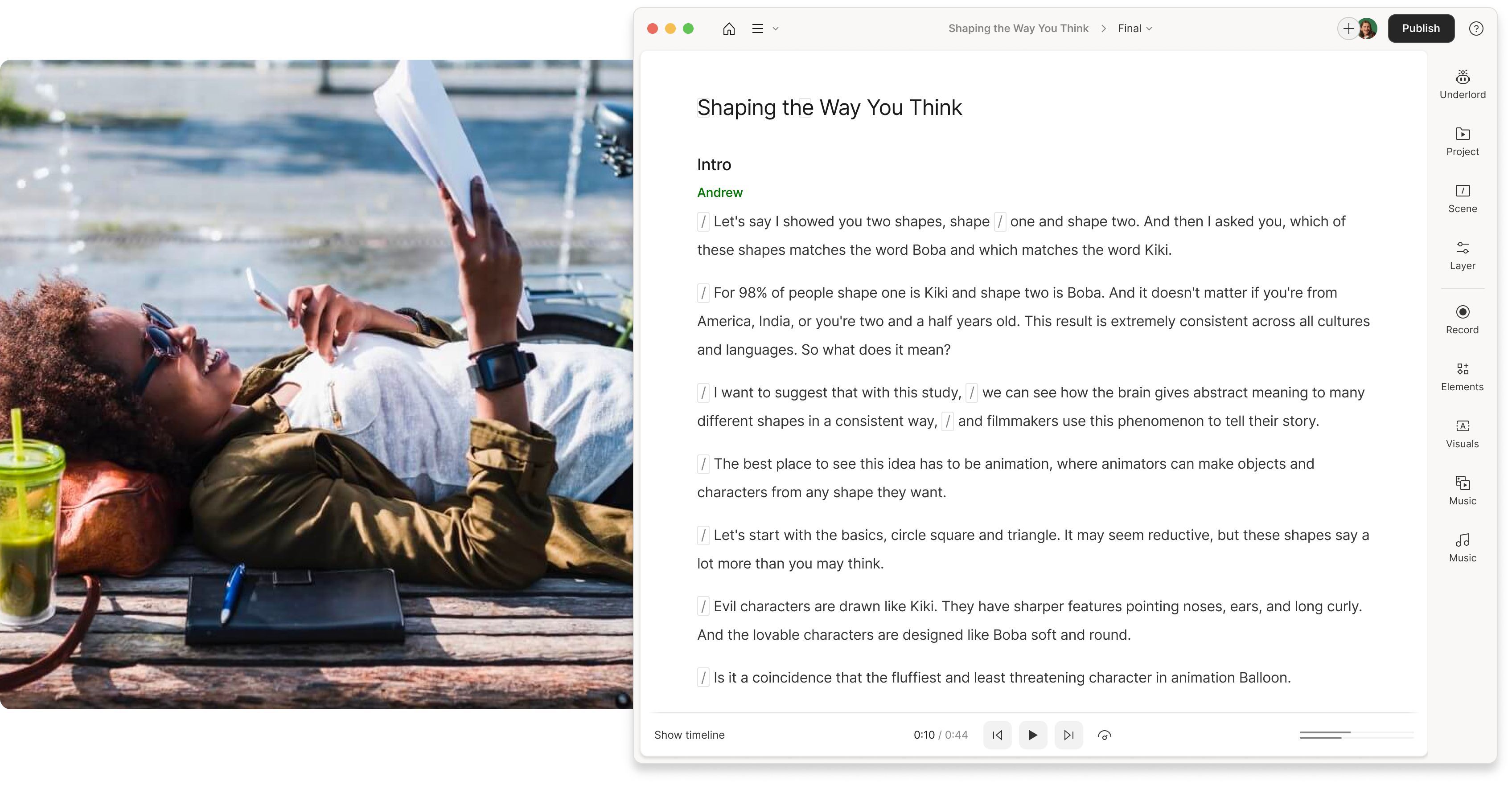Open the hamburger menu dropdown

pyautogui.click(x=765, y=28)
